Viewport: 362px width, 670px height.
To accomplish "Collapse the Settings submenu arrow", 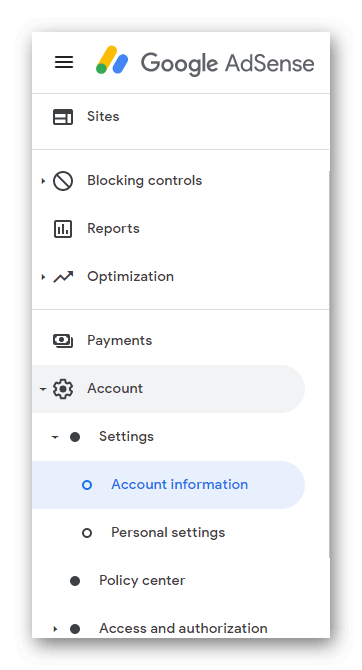I will (x=55, y=437).
